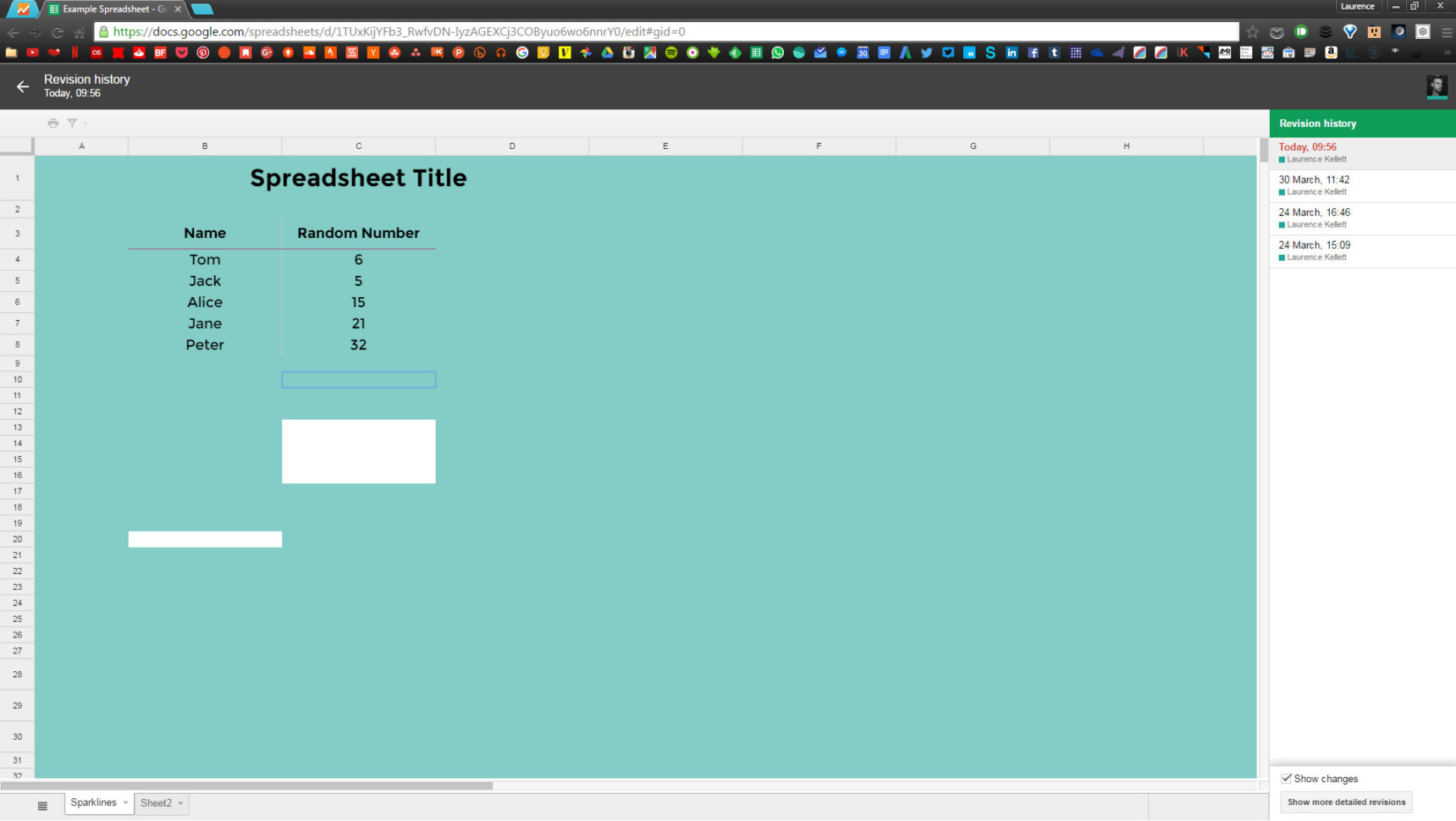Open the dropdown arrow beside the filter icon
Image resolution: width=1456 pixels, height=821 pixels.
[85, 123]
